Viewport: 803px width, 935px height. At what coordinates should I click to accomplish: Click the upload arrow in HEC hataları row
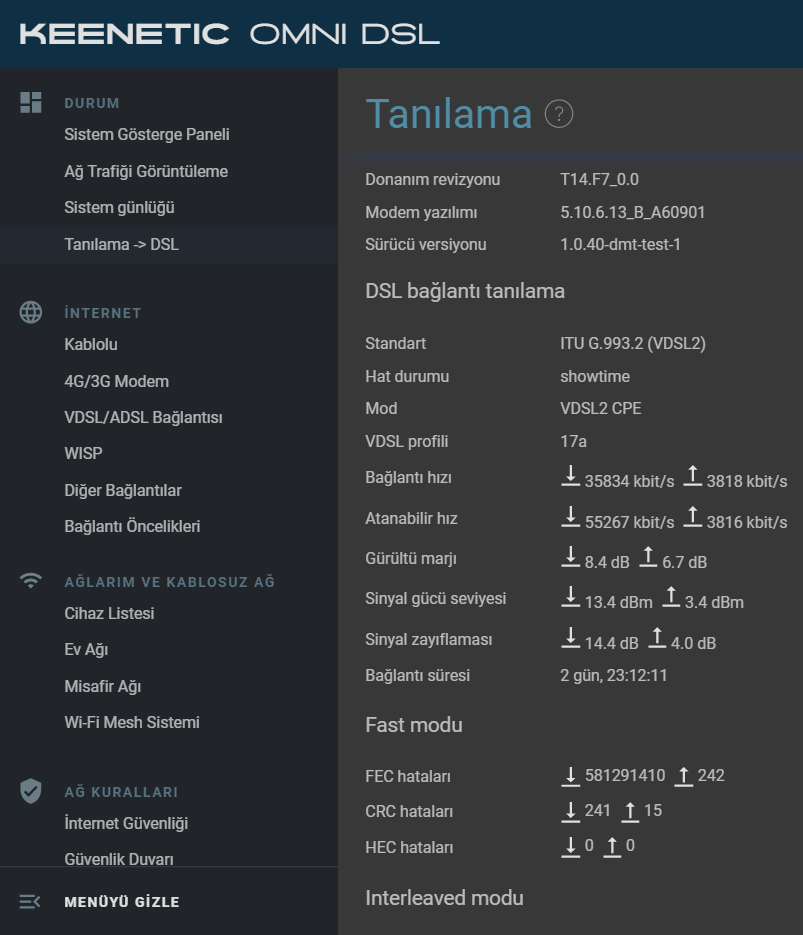pyautogui.click(x=612, y=847)
